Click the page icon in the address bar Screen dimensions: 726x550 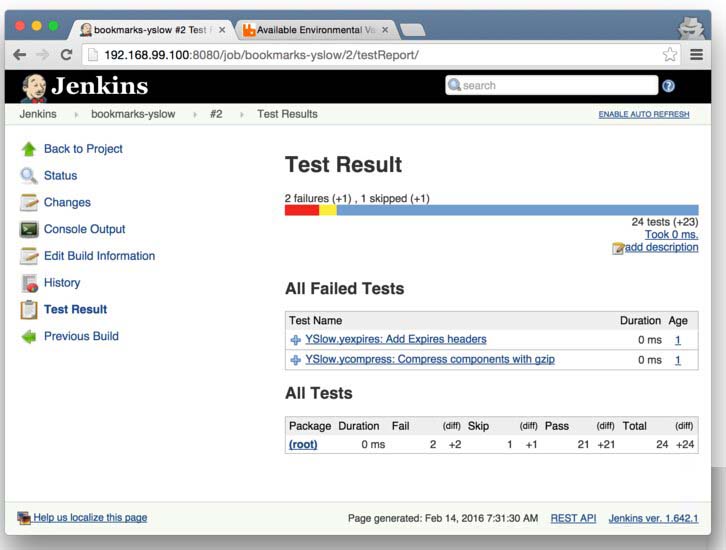(93, 55)
